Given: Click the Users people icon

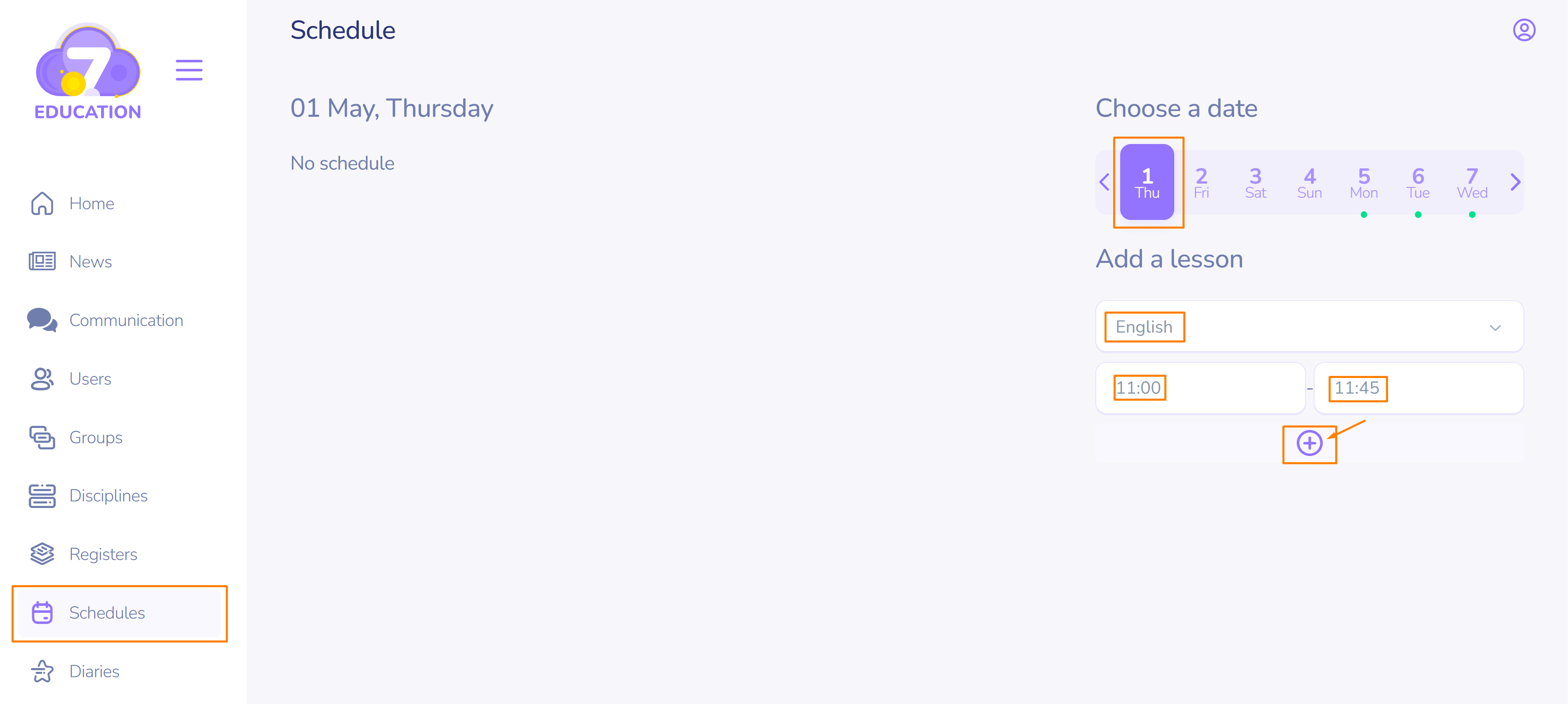Looking at the screenshot, I should 42,378.
